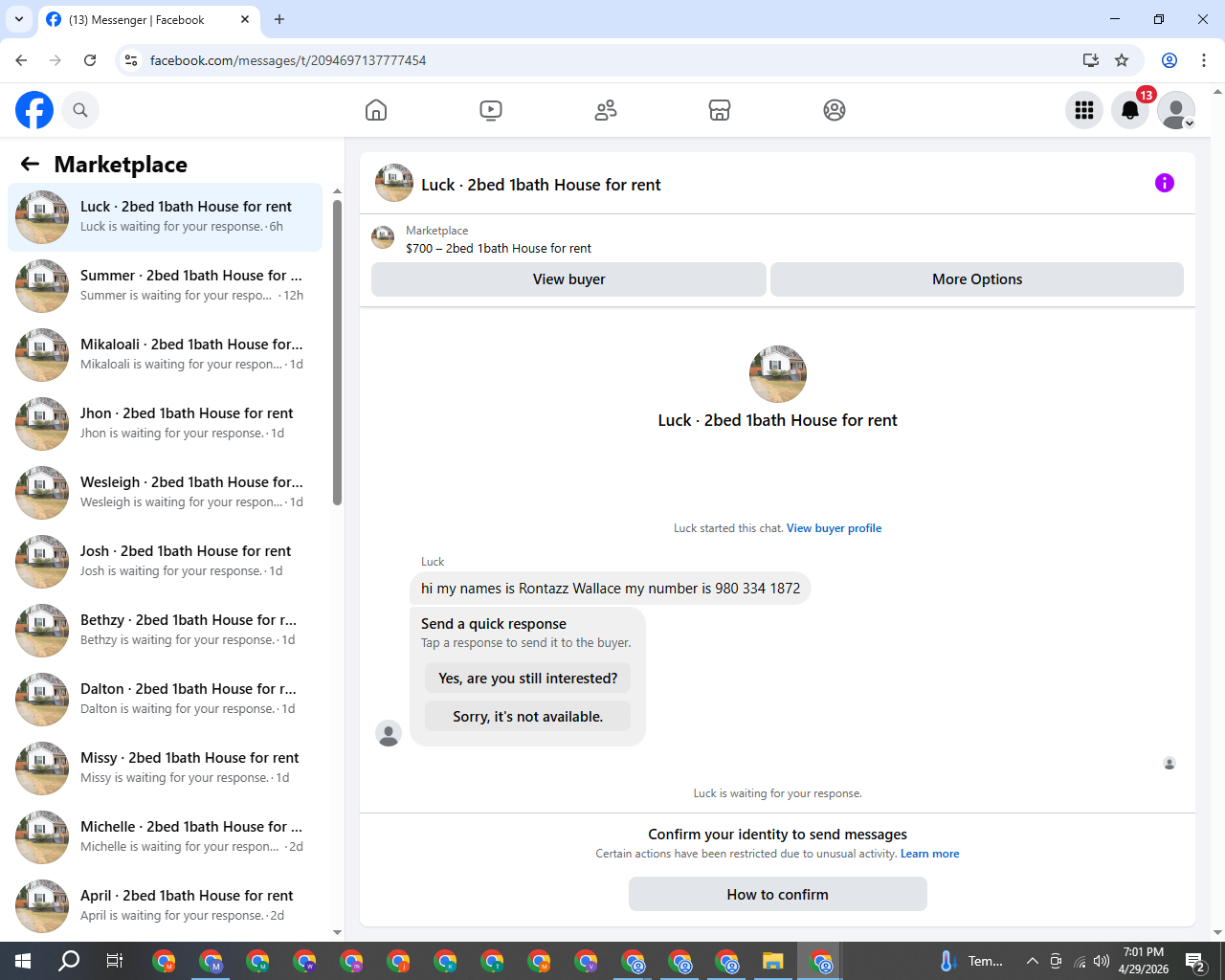This screenshot has height=980, width=1225.
Task: Open a new browser tab
Action: pyautogui.click(x=279, y=19)
